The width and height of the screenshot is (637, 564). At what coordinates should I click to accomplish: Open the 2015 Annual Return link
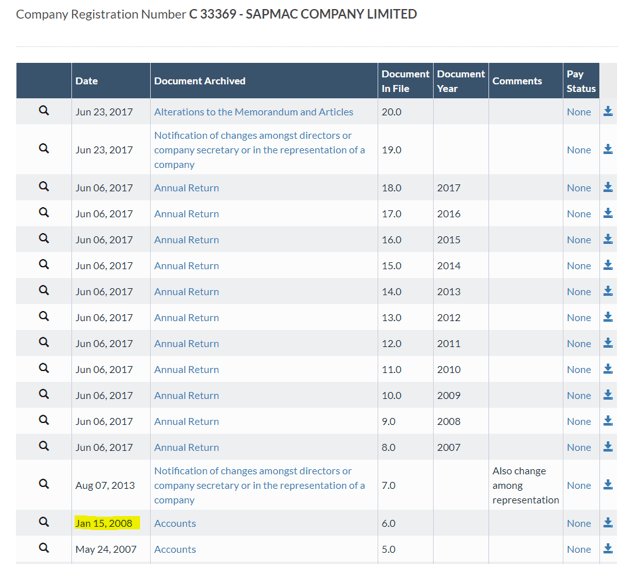(186, 240)
